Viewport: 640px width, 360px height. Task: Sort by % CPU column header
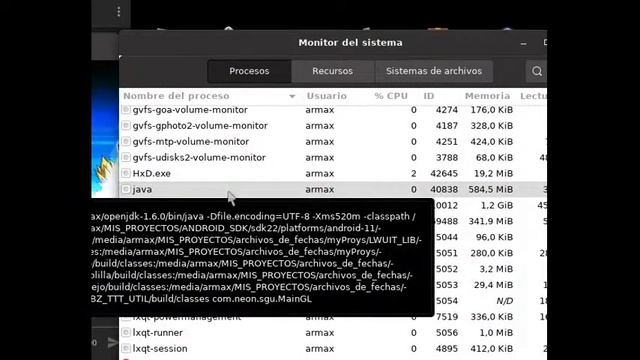(391, 96)
